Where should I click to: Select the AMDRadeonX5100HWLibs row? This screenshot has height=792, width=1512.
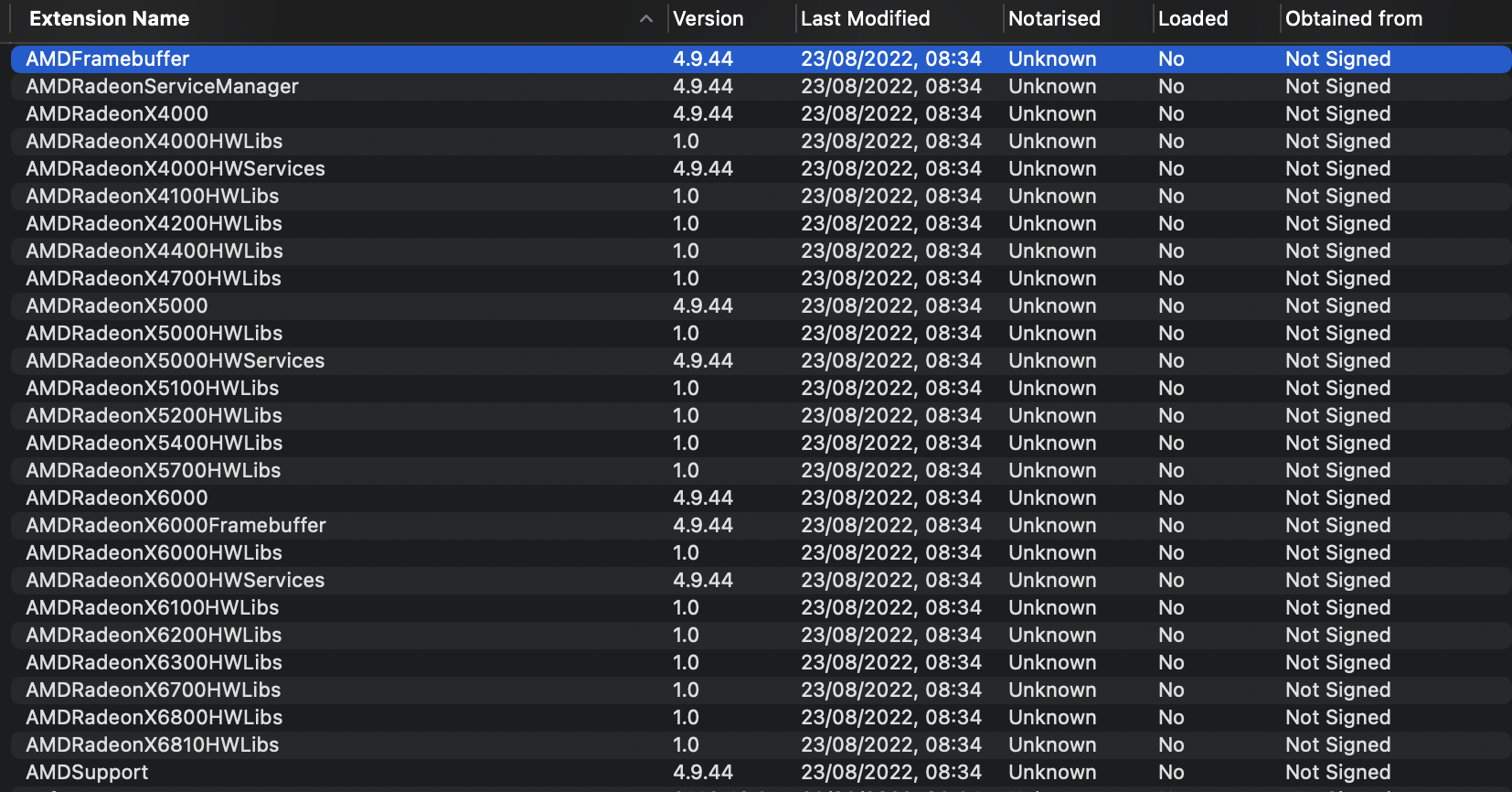(761, 388)
